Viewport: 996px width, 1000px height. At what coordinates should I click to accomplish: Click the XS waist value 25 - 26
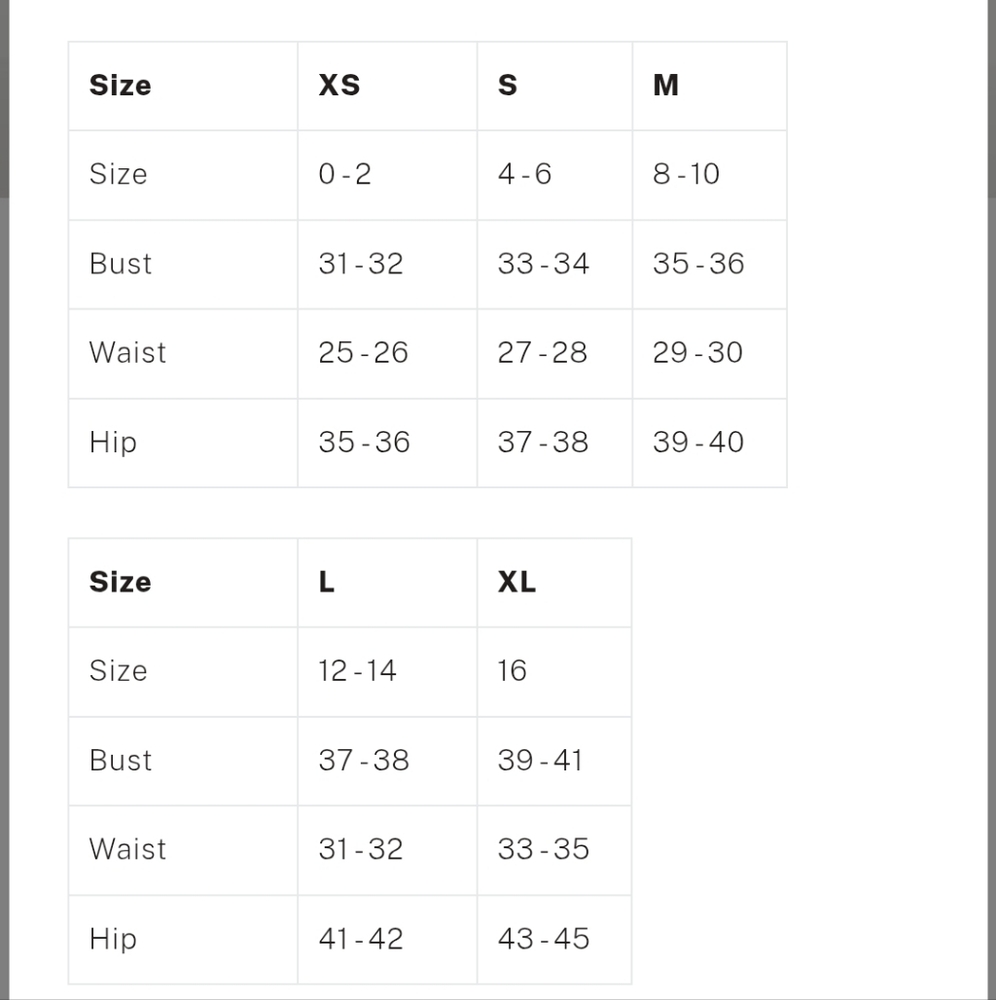[x=363, y=353]
